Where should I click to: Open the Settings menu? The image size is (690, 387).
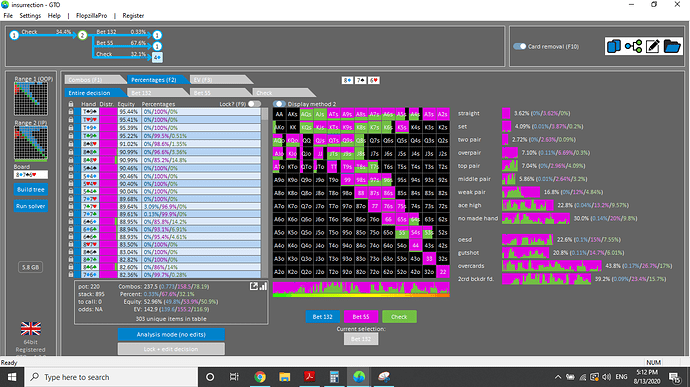30,15
